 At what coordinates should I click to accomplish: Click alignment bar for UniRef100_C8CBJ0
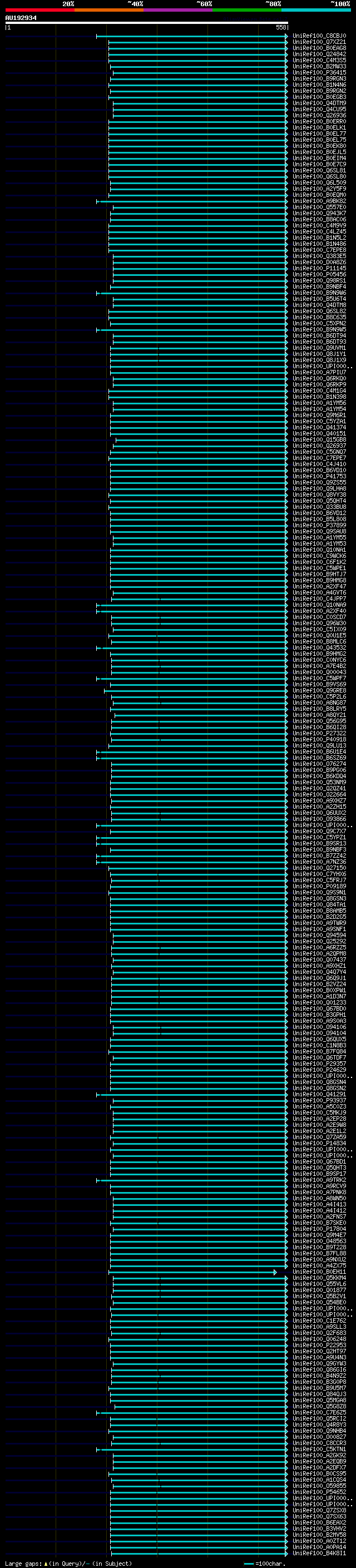coord(192,37)
